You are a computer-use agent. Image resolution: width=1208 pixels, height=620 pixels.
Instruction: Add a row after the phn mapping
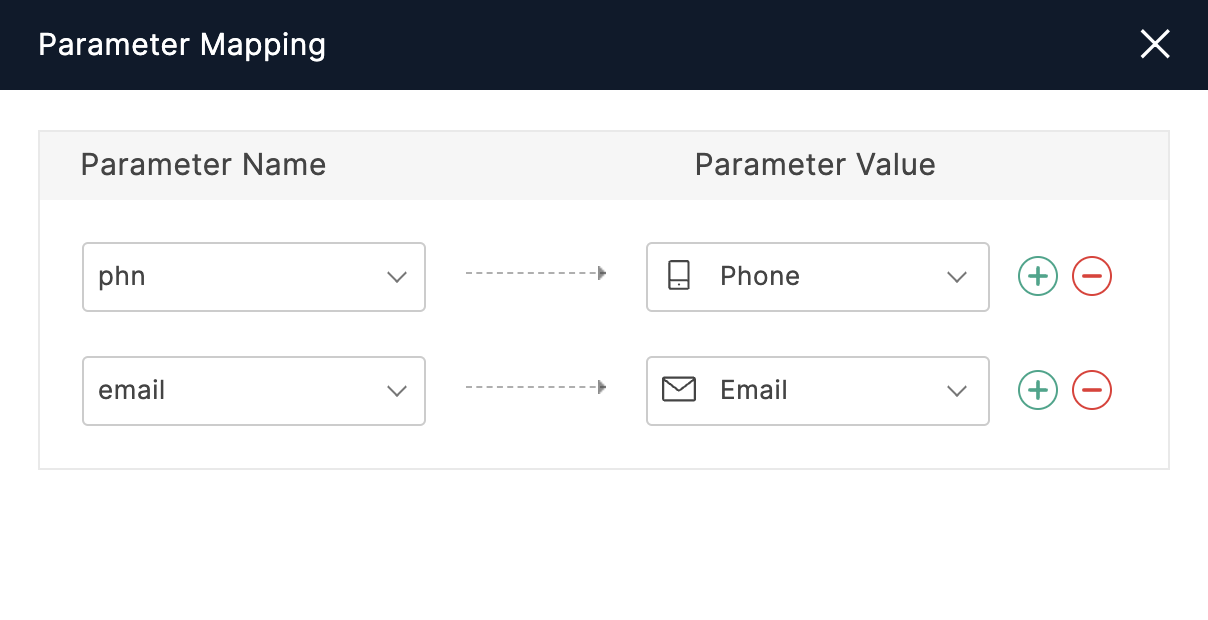[1038, 276]
